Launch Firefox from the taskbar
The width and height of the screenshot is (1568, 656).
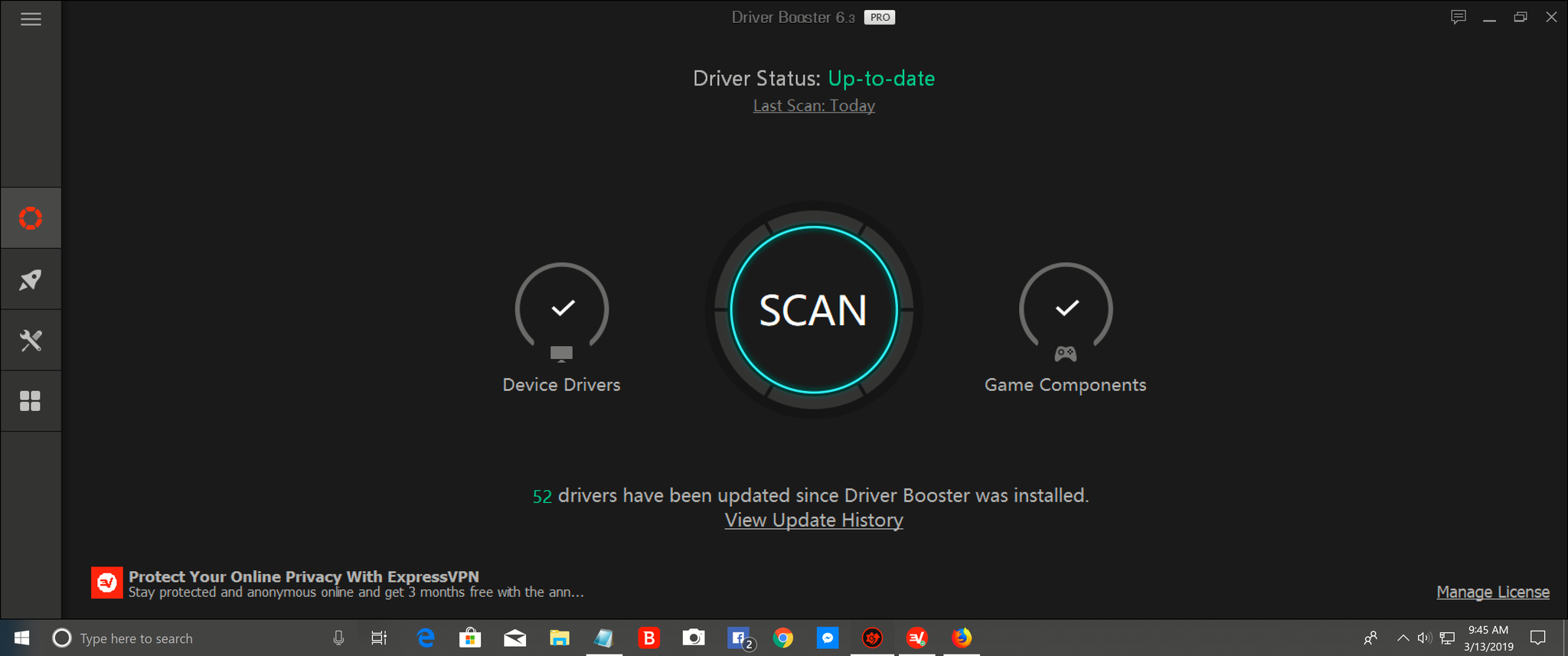[x=962, y=638]
